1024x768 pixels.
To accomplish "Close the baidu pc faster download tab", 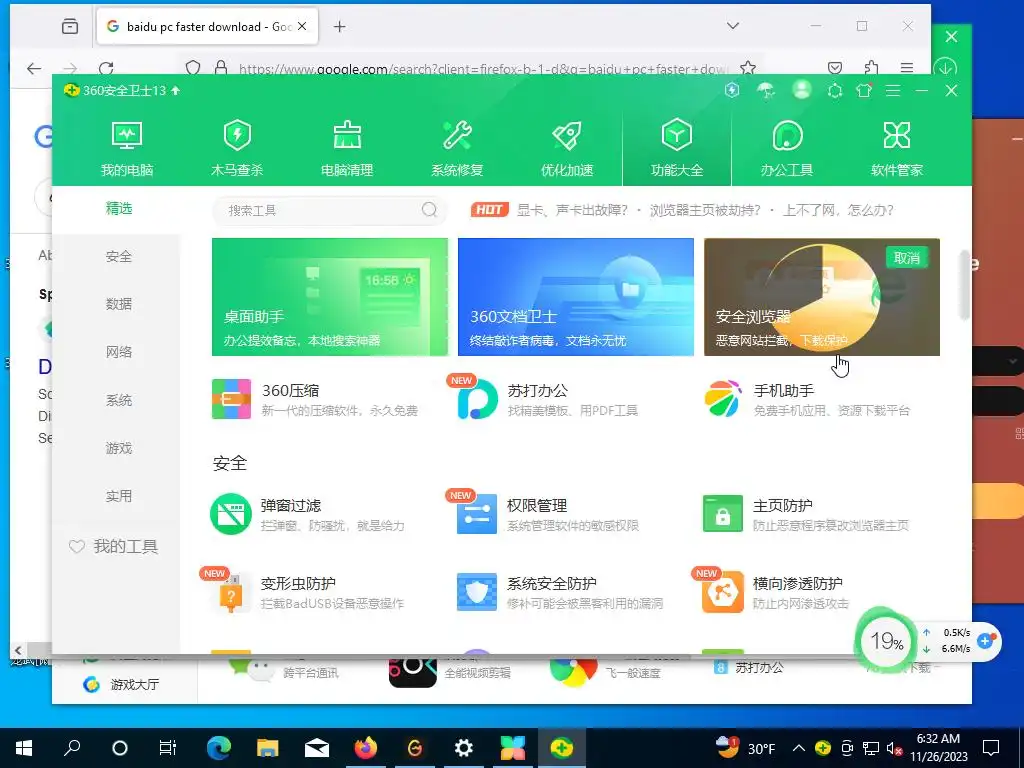I will (302, 27).
